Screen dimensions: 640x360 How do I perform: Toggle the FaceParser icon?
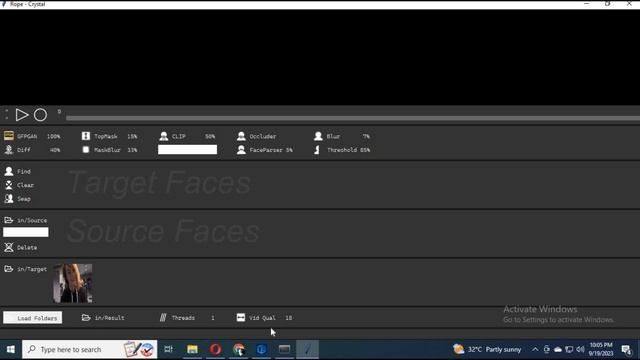241,150
